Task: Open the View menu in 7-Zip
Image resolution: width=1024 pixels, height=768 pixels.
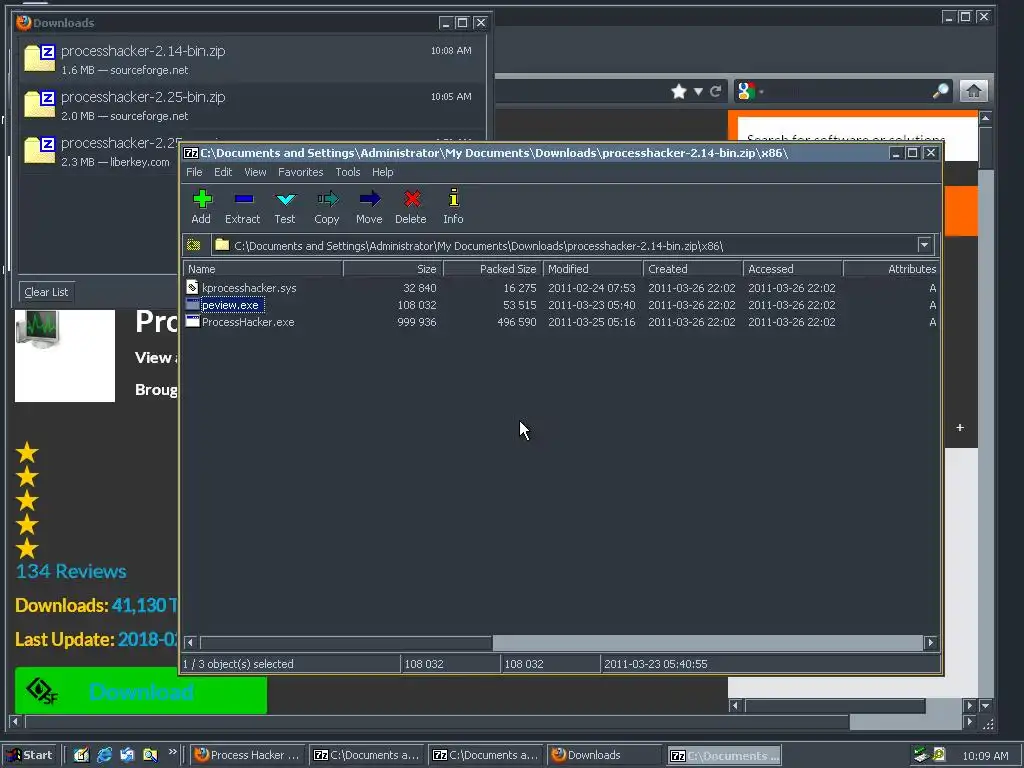Action: coord(255,172)
